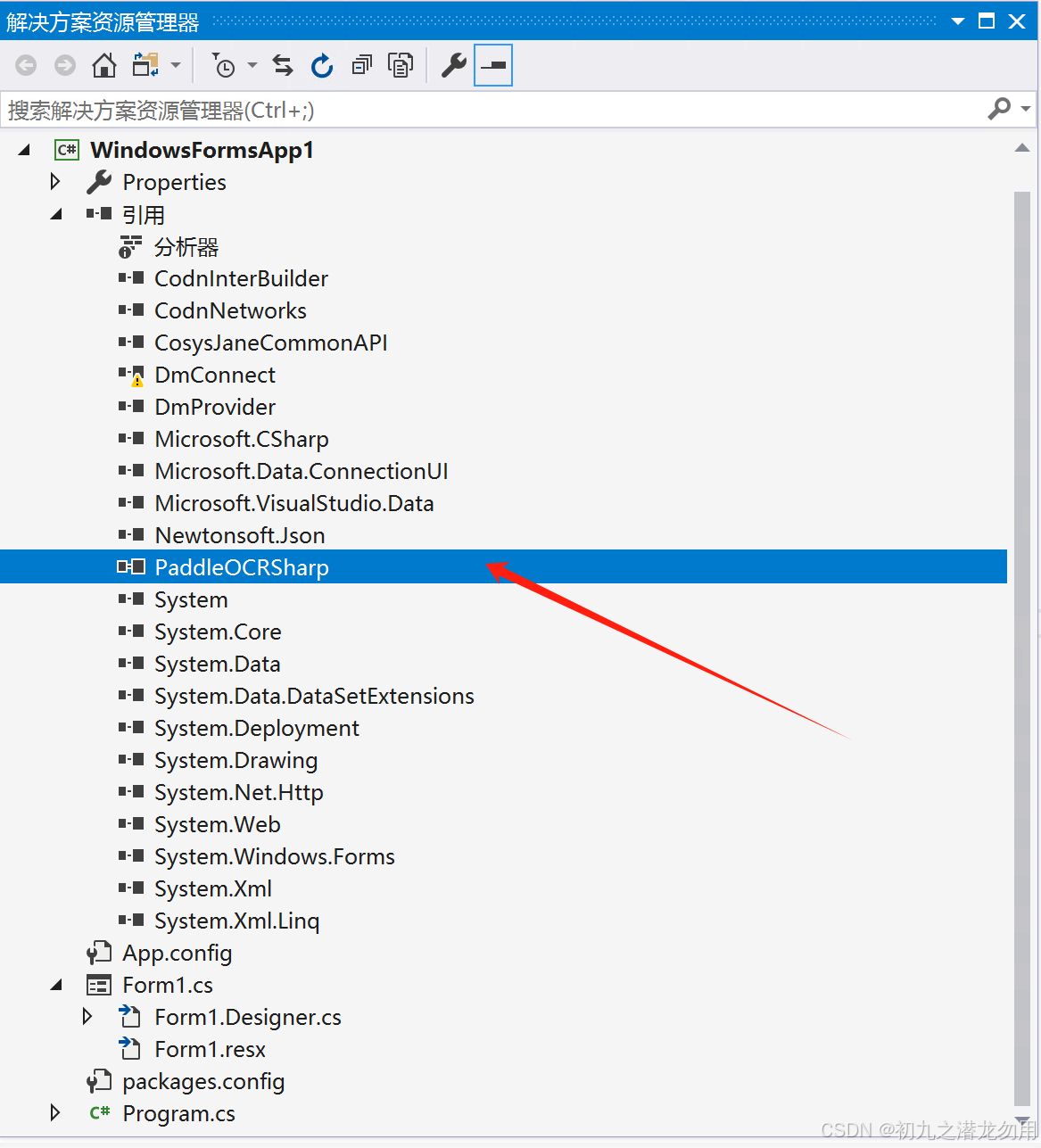1041x1148 pixels.
Task: Click Sync with Active Document icon
Action: 283,65
